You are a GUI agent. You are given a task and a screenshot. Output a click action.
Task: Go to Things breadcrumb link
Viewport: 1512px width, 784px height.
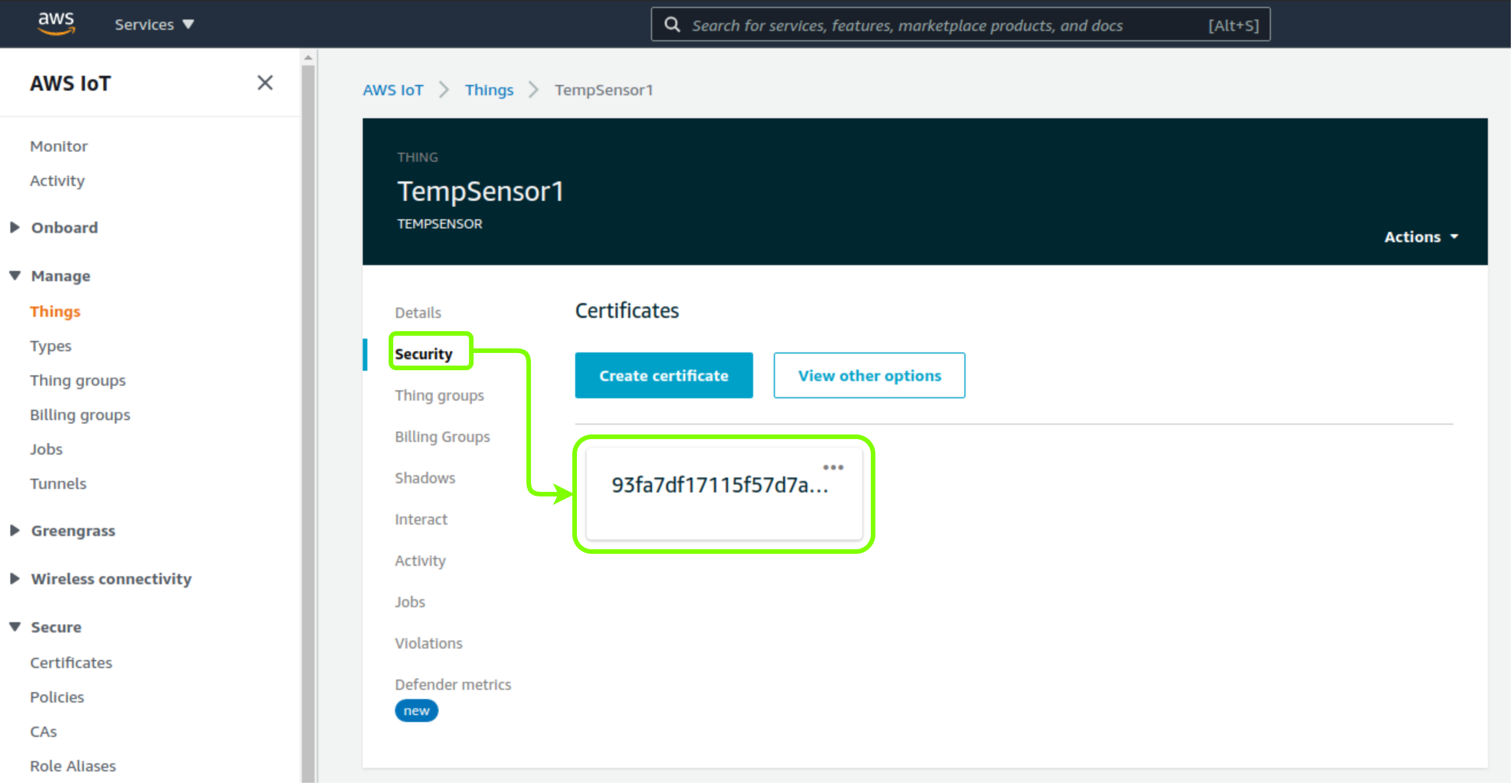click(489, 90)
